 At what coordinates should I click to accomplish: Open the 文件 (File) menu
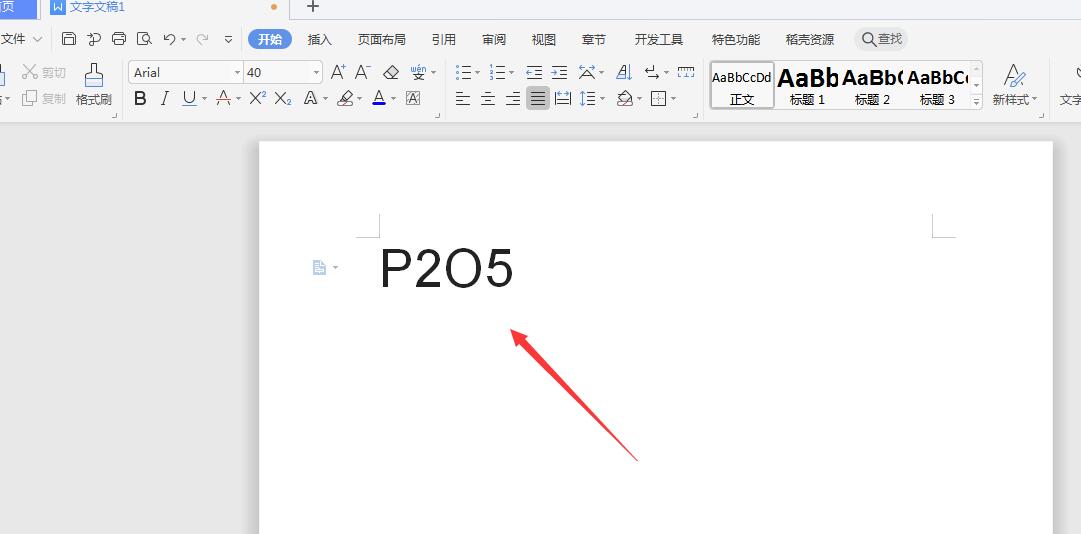21,39
